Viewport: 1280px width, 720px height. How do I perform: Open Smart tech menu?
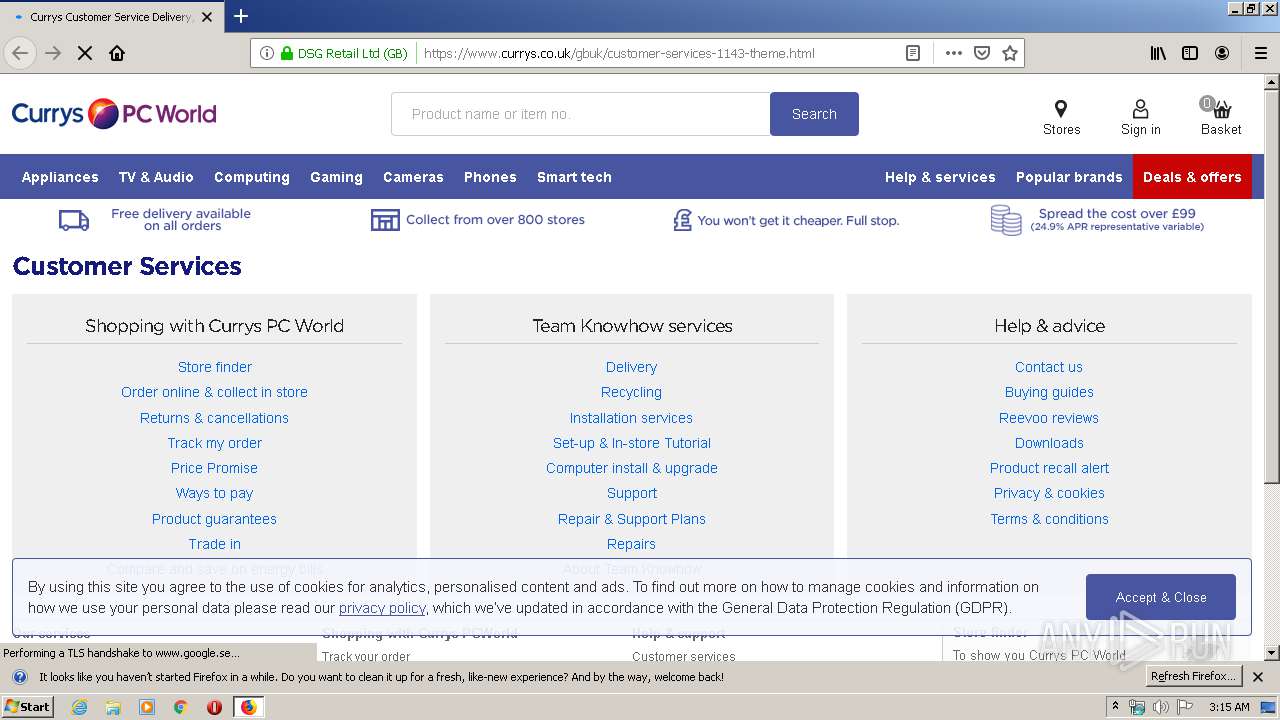(x=574, y=177)
